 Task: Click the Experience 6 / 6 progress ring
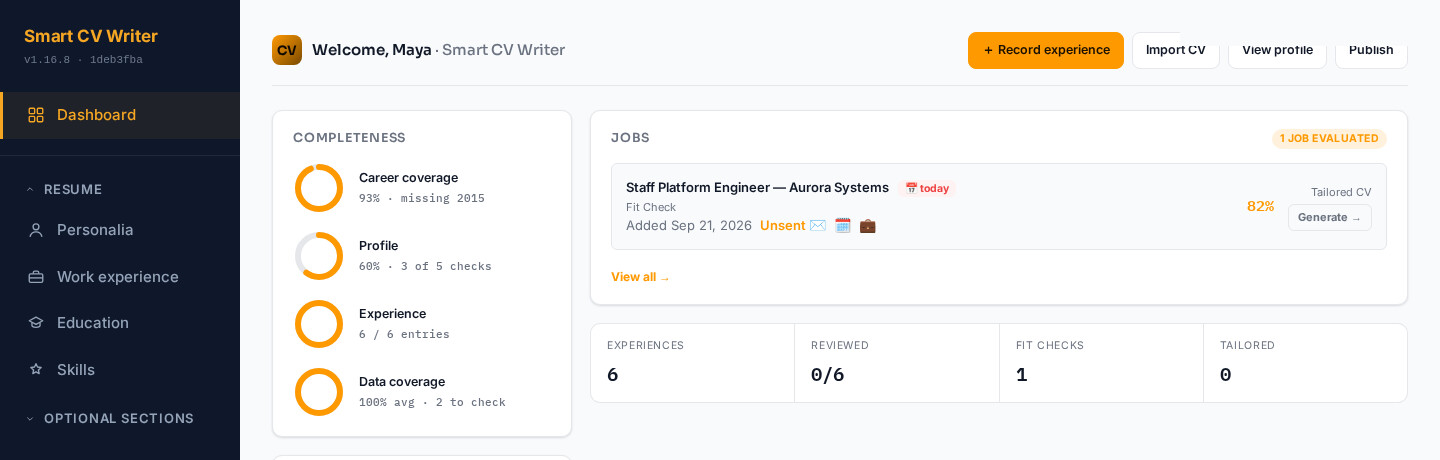pyautogui.click(x=319, y=324)
